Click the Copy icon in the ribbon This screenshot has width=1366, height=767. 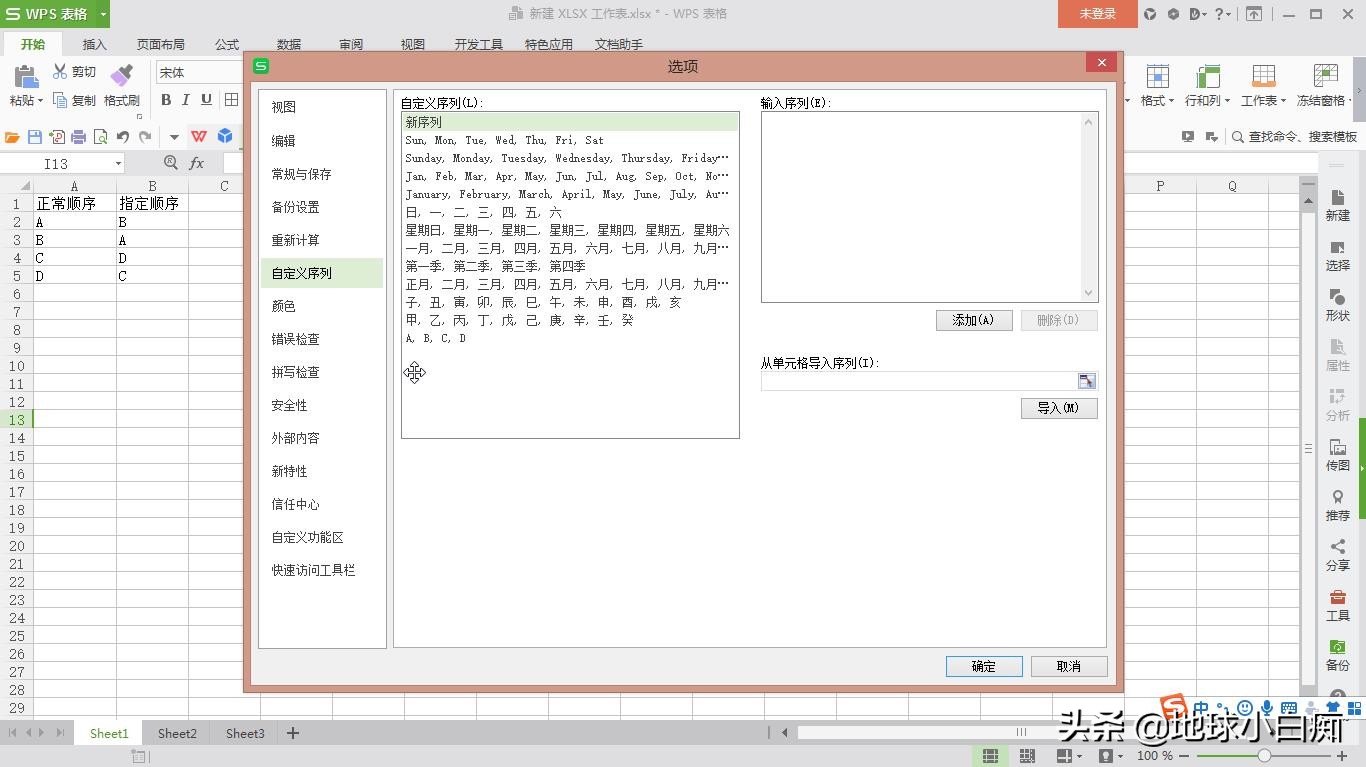[x=60, y=100]
